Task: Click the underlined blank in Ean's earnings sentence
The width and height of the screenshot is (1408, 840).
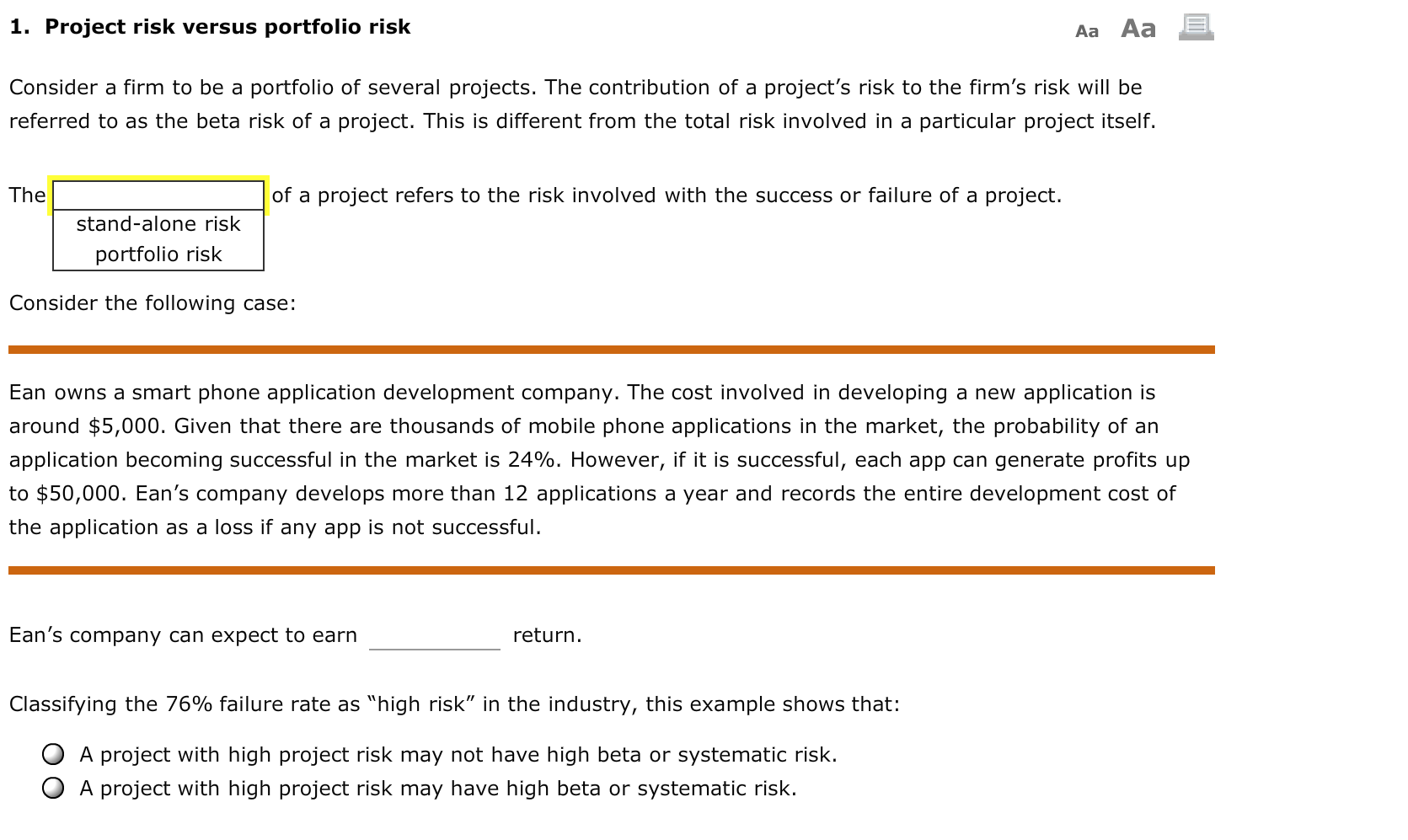Action: click(x=434, y=636)
